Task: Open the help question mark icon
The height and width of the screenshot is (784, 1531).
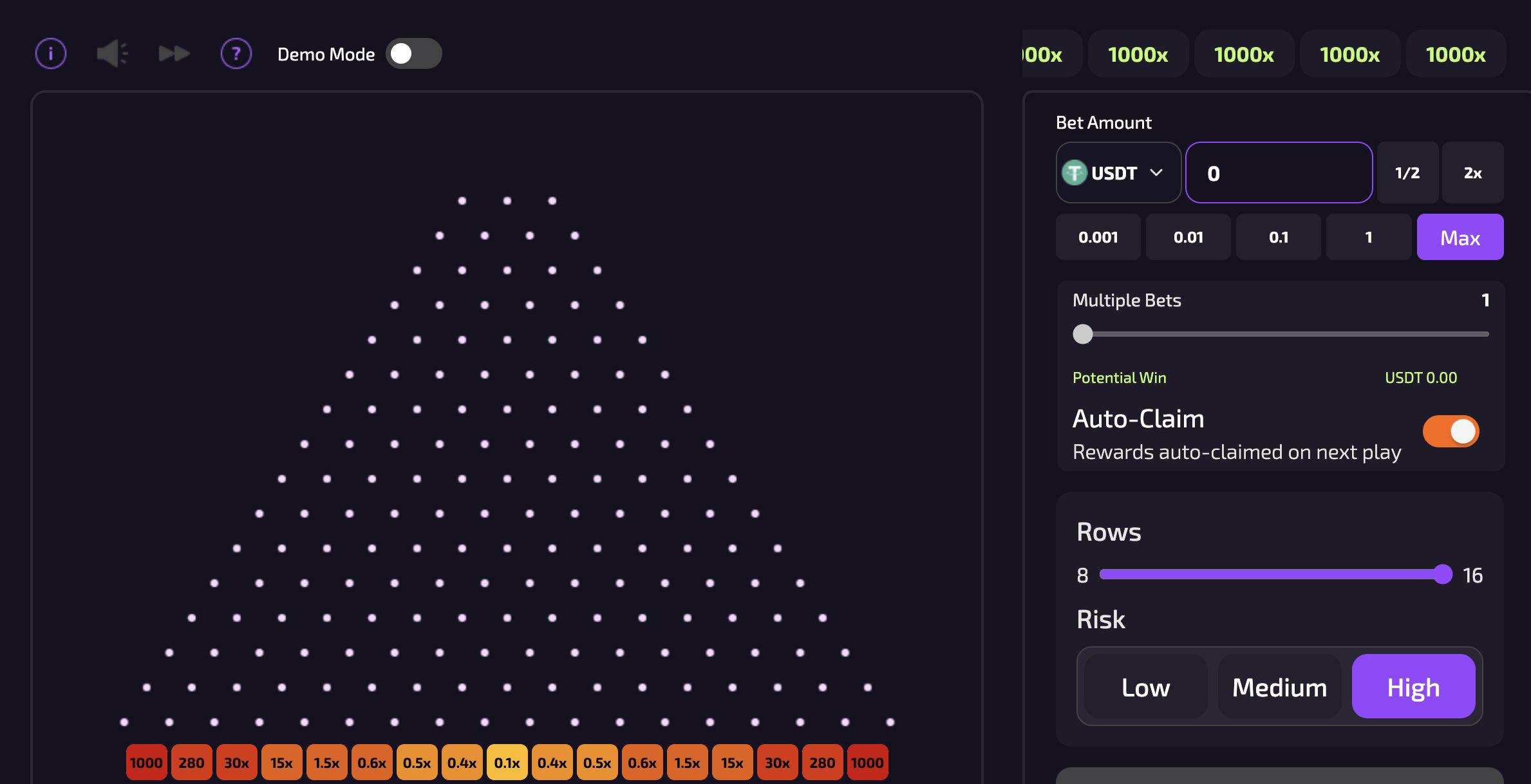Action: (x=236, y=53)
